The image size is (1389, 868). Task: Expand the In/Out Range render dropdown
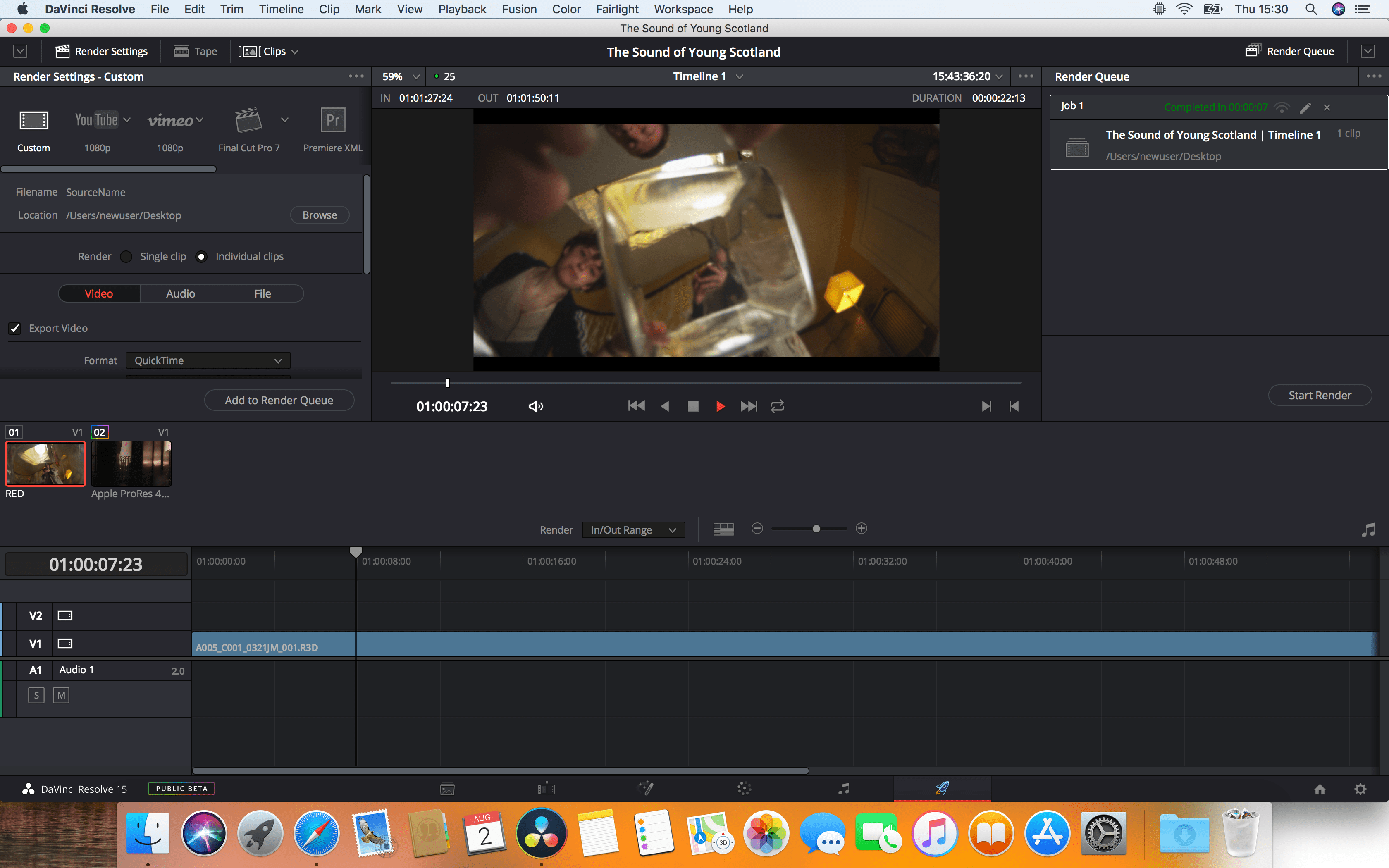[633, 530]
